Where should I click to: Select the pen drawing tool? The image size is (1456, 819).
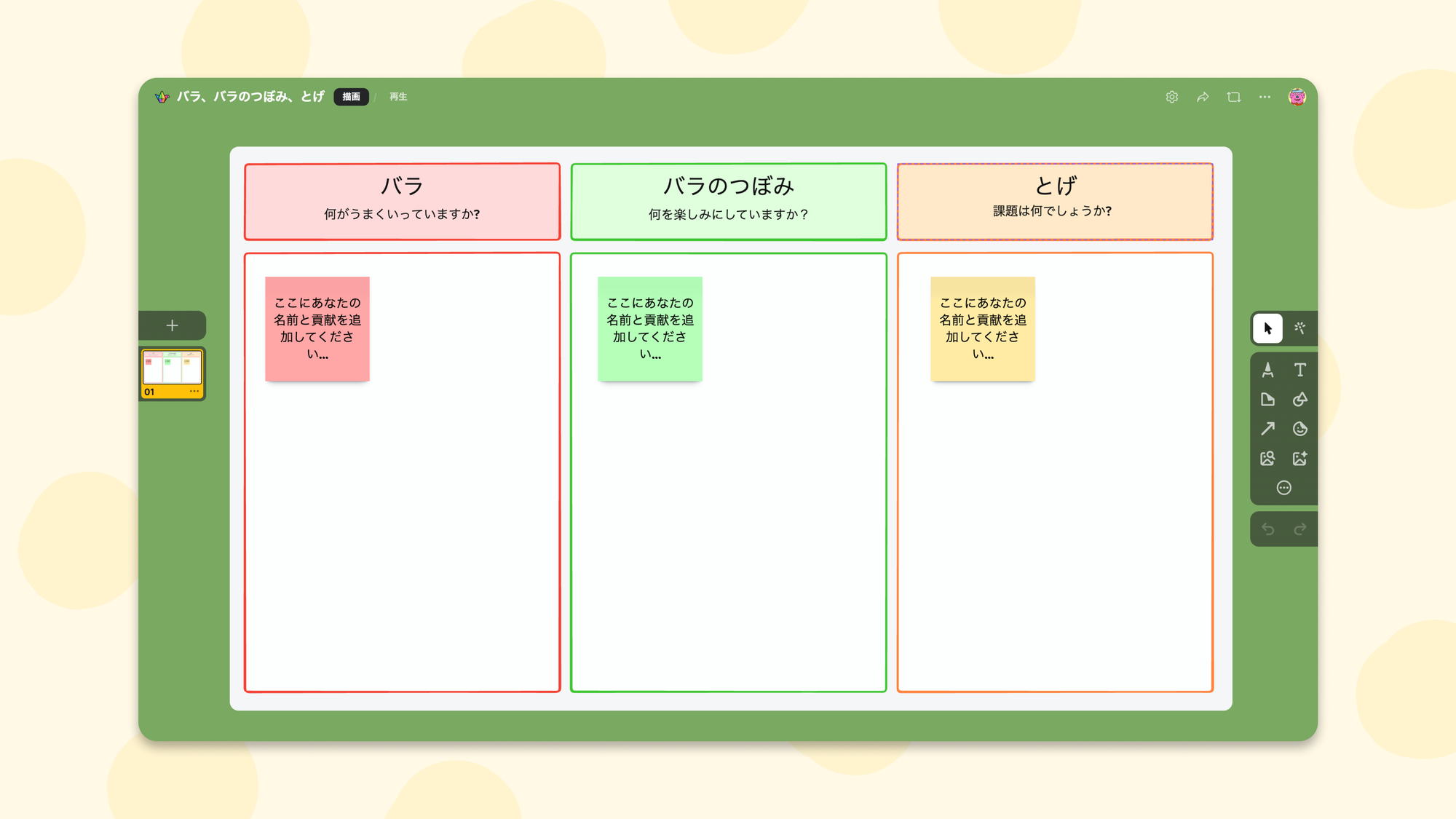click(x=1267, y=371)
